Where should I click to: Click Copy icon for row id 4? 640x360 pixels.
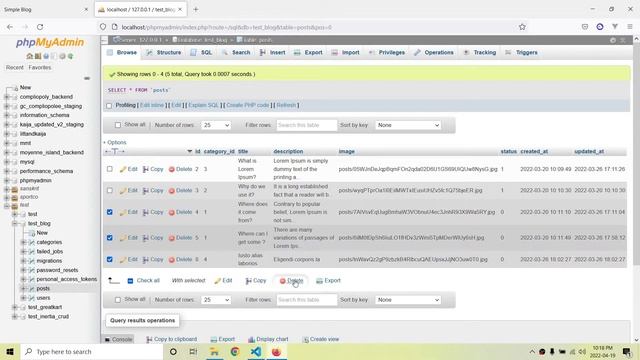click(x=145, y=212)
